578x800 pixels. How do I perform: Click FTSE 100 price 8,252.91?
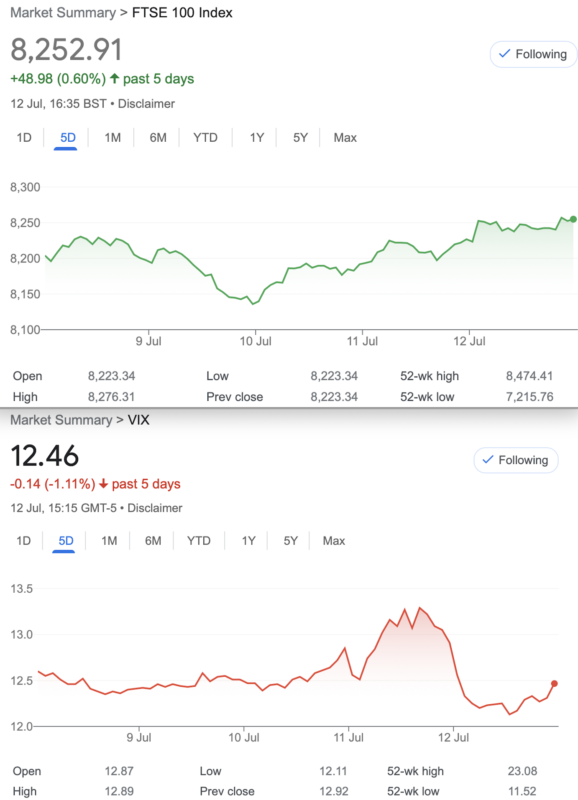coord(66,50)
